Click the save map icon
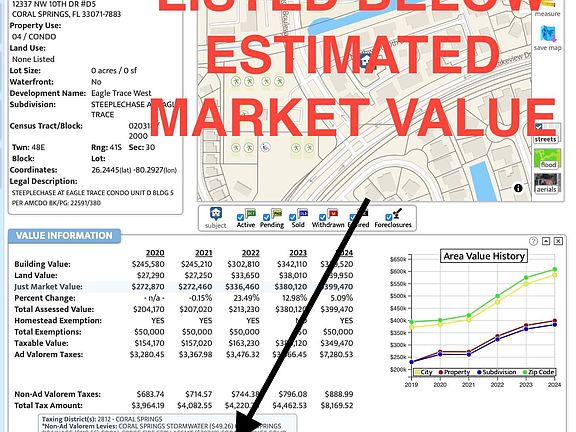Screen dimensions: 576x432 click(x=548, y=34)
